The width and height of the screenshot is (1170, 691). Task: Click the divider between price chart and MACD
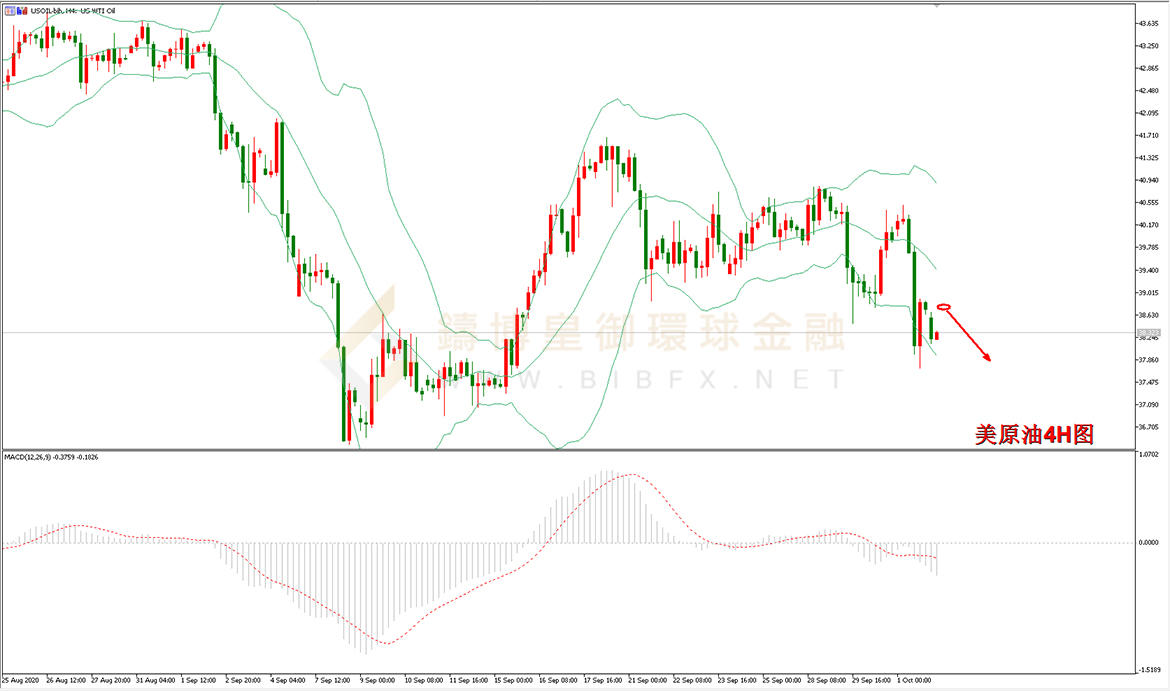pyautogui.click(x=569, y=449)
